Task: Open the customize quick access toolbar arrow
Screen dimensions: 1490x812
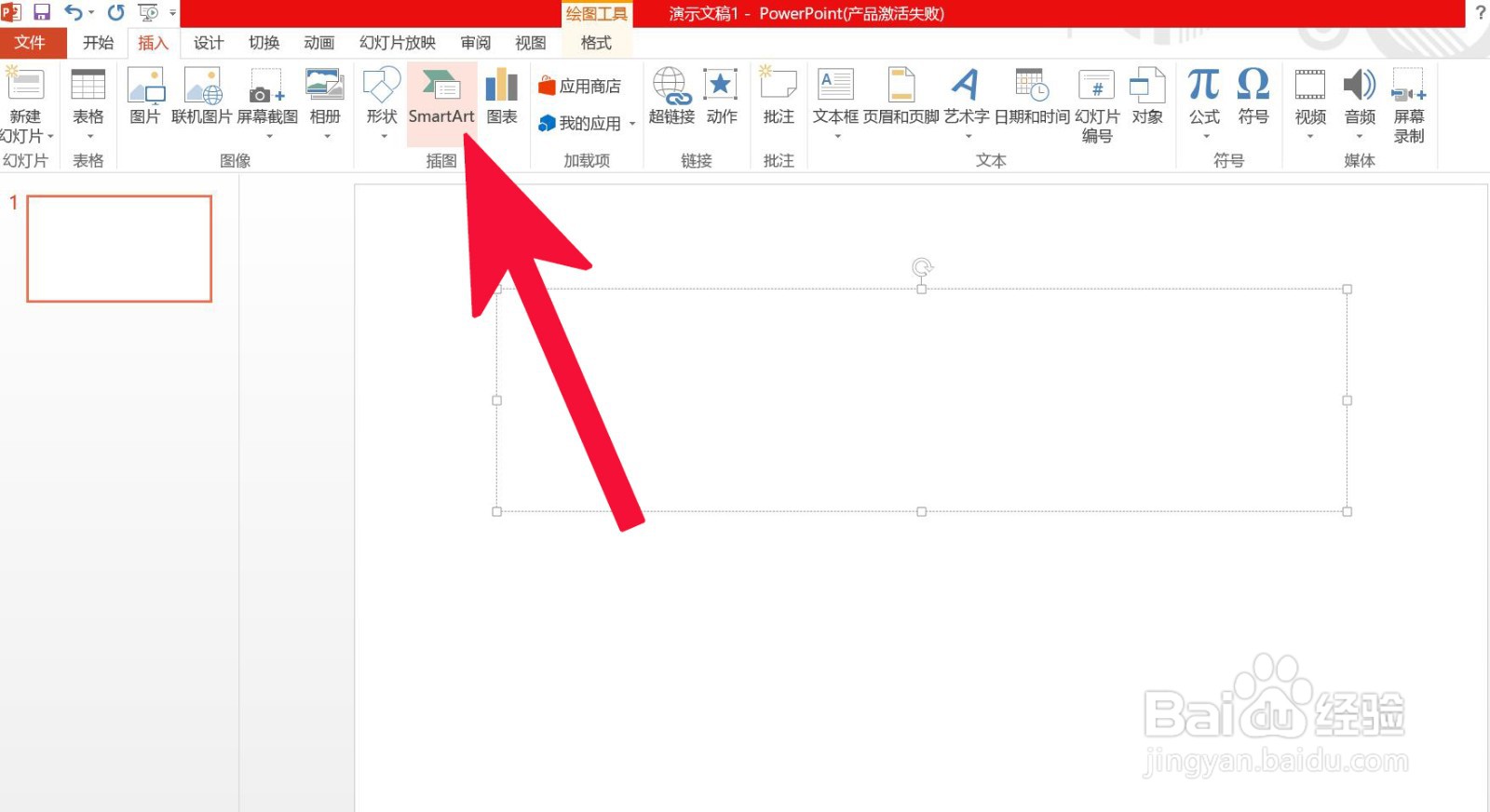Action: (x=172, y=13)
